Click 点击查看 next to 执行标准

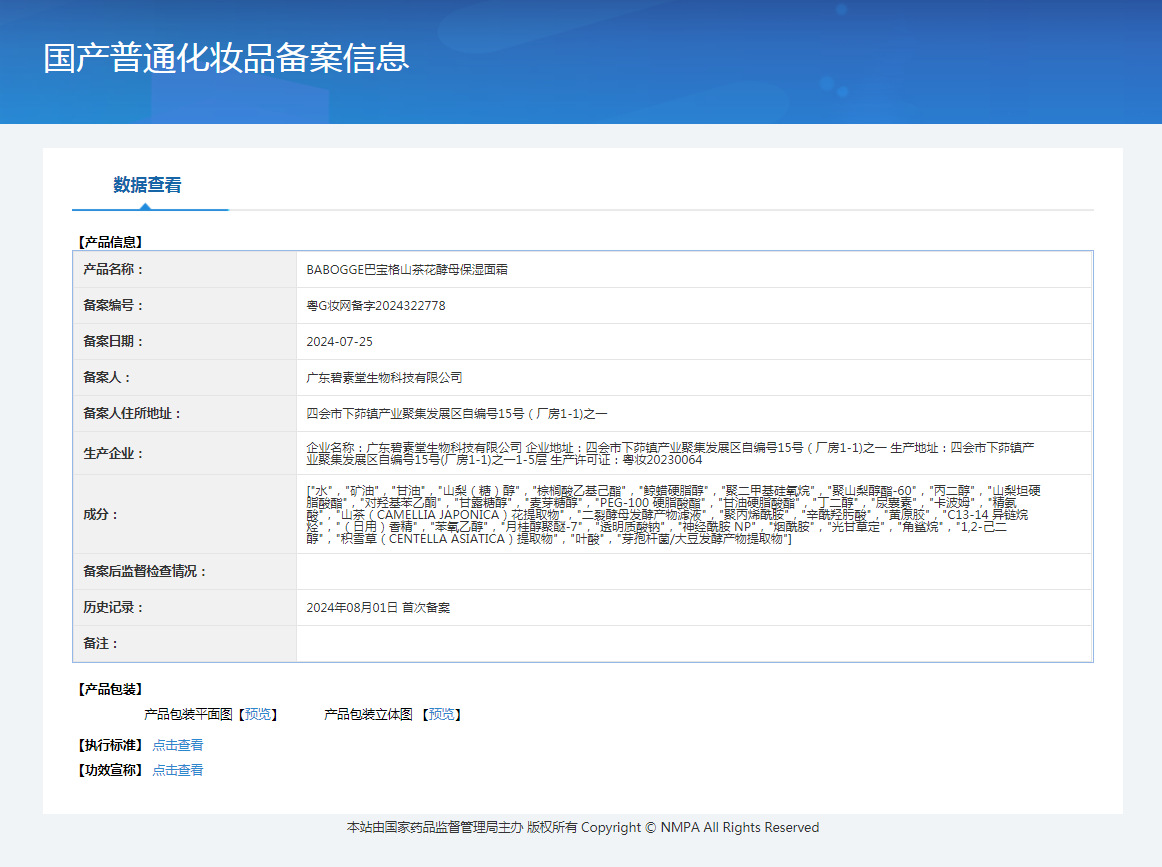[178, 745]
